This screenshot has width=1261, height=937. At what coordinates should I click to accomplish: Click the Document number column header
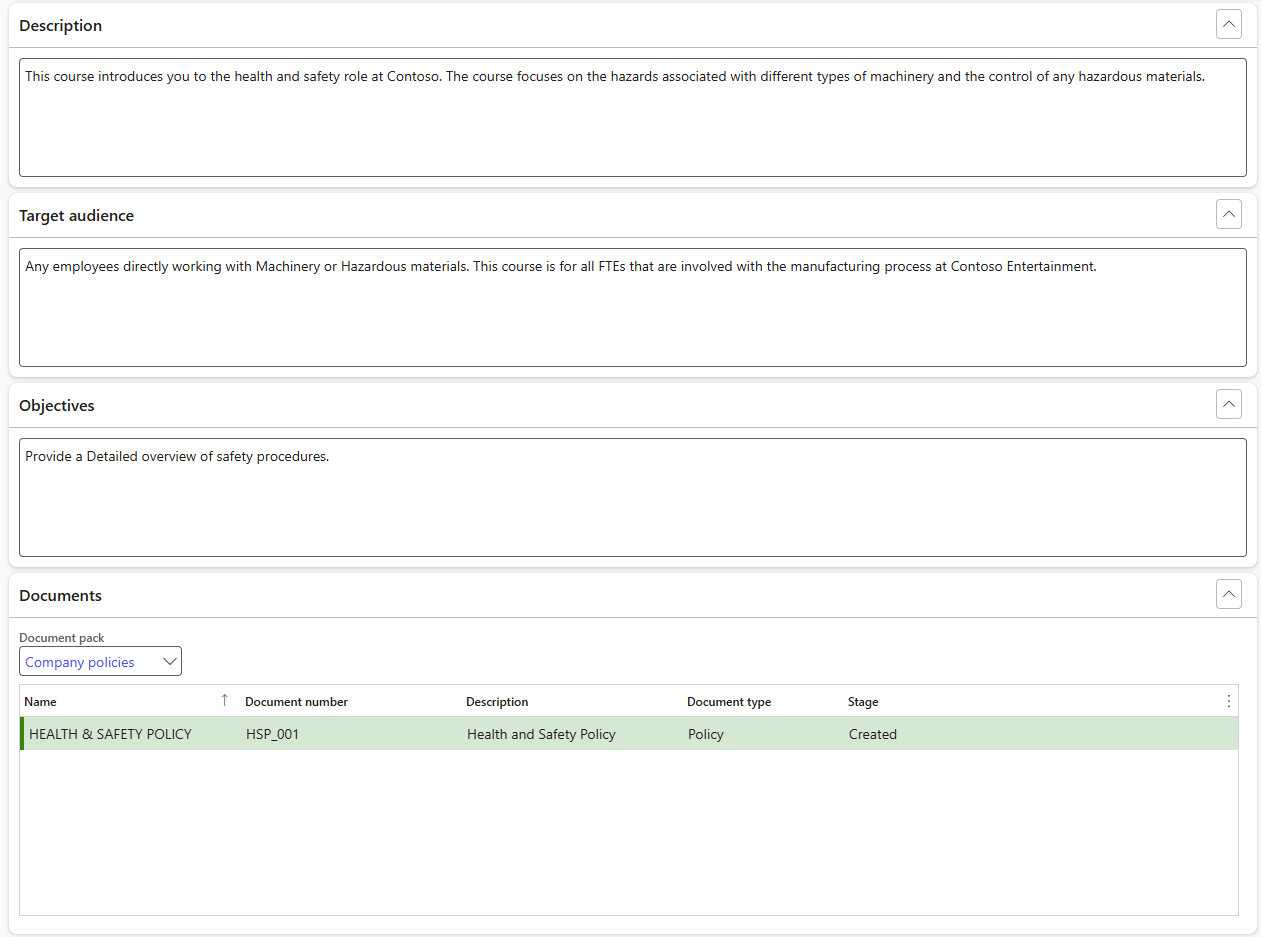296,702
